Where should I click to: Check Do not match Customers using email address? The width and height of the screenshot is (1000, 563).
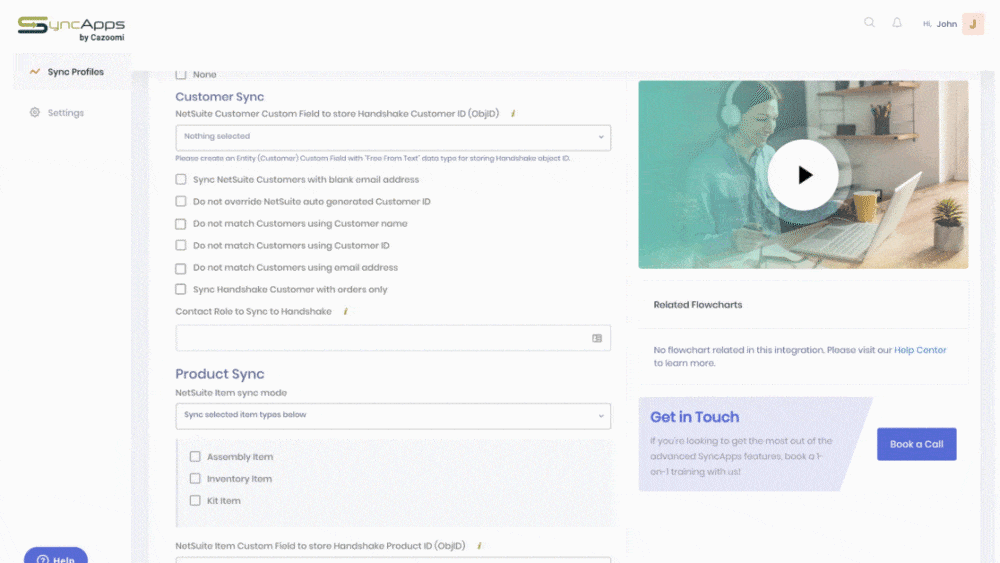(181, 268)
